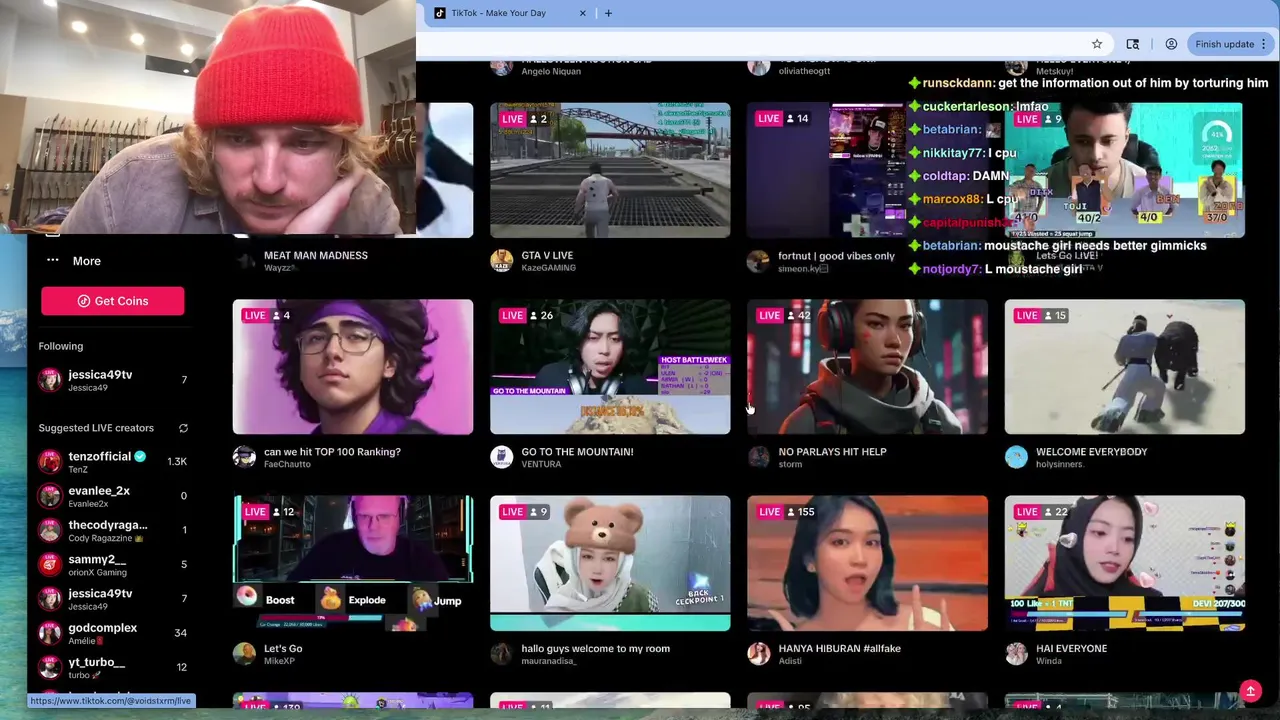
Task: Click FaeChautto profile avatar
Action: [x=244, y=457]
